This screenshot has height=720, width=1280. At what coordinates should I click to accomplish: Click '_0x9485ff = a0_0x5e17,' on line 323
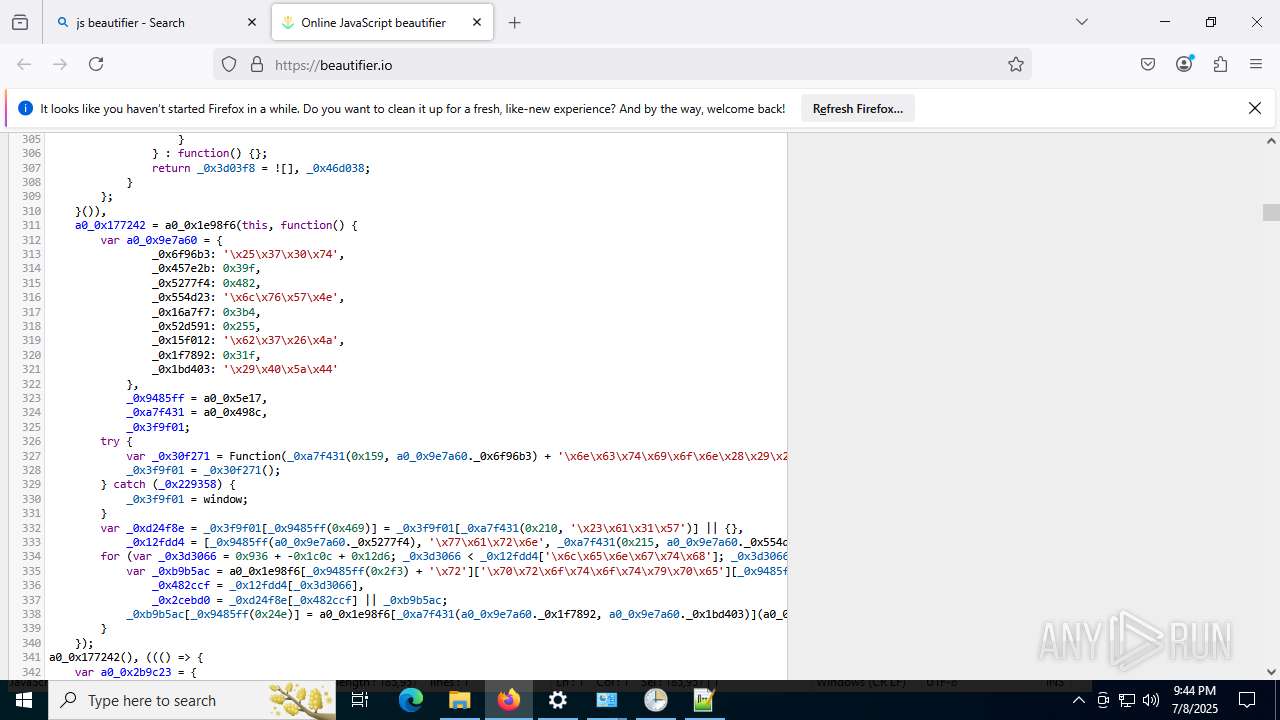click(x=197, y=398)
